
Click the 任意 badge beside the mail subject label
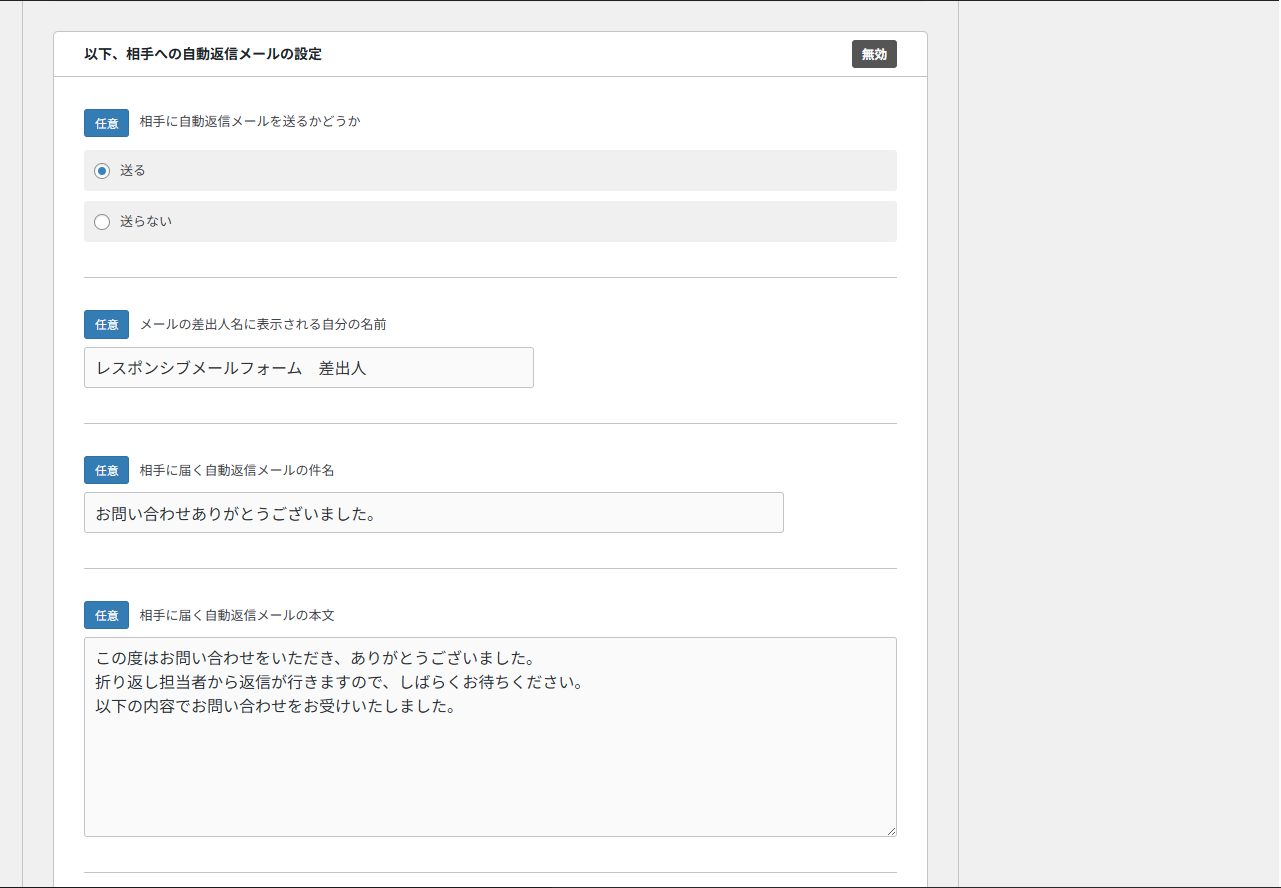(105, 469)
